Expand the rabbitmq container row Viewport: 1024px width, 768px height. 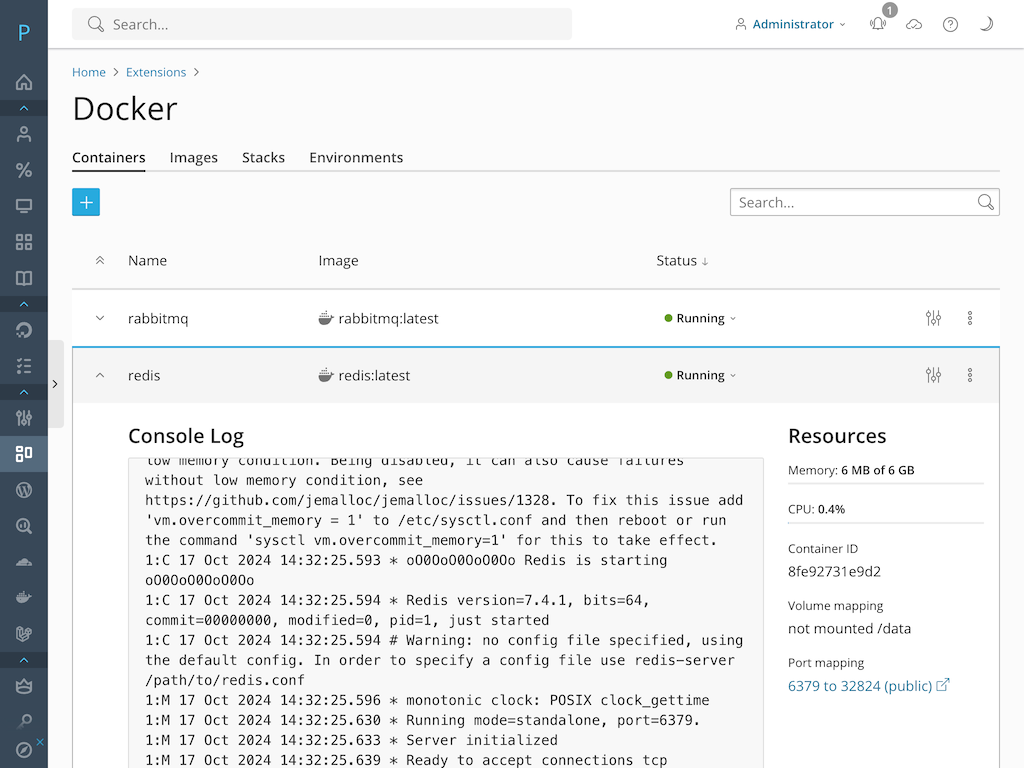99,317
